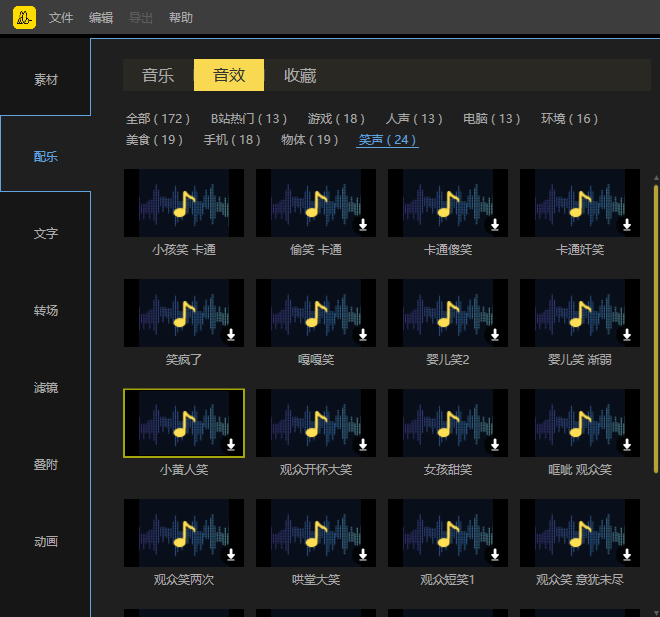Screen dimensions: 660x617
Task: Select the 卡通傻笑 thumbnail
Action: [448, 203]
